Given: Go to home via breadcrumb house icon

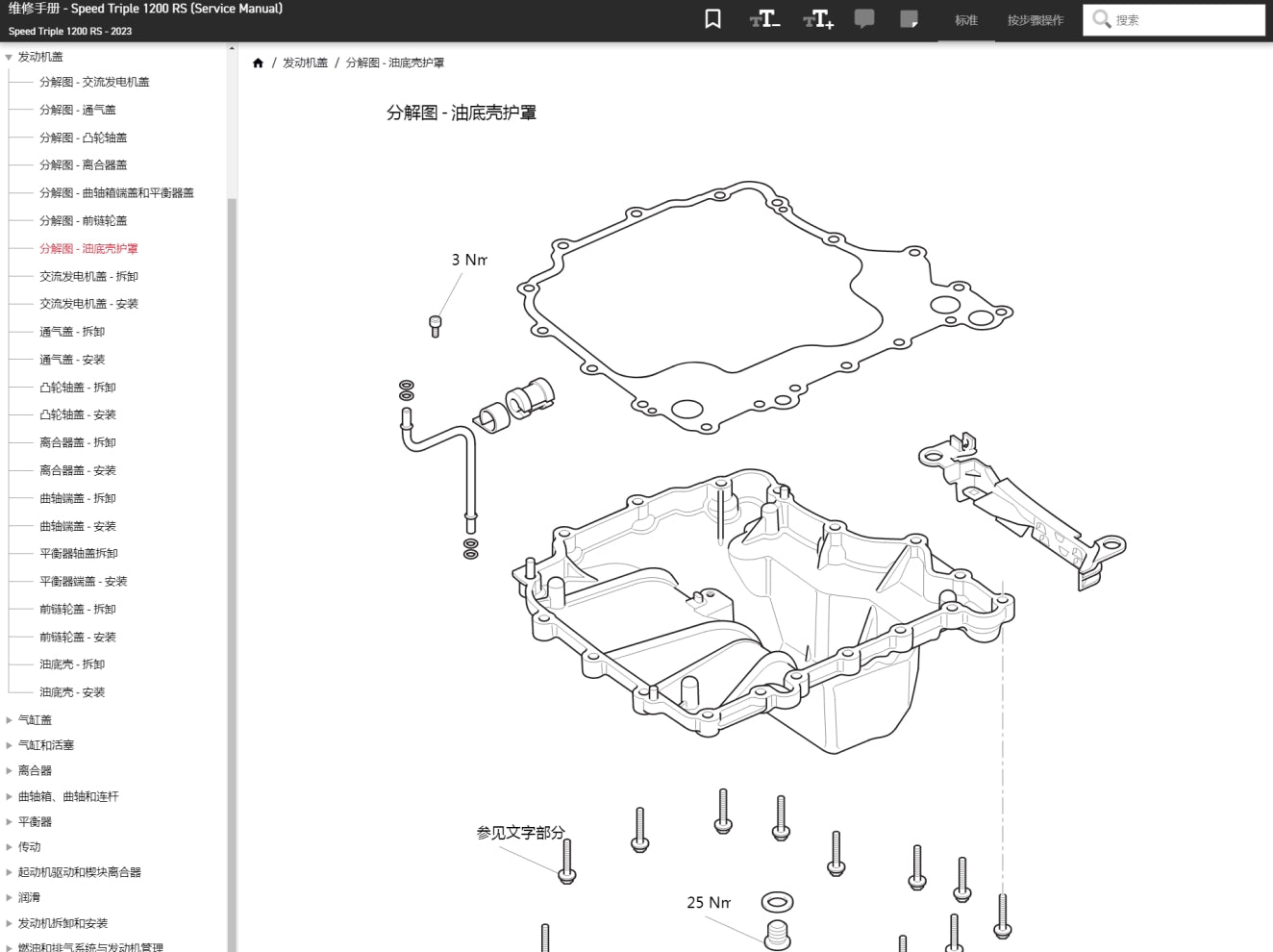Looking at the screenshot, I should pos(258,63).
